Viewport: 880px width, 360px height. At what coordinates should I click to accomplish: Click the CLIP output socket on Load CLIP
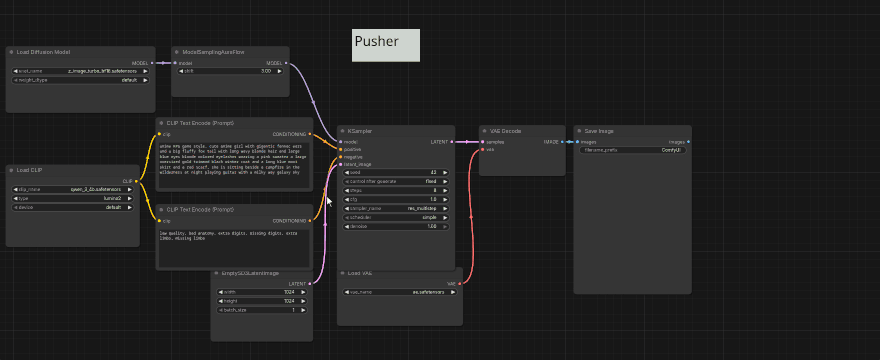136,181
